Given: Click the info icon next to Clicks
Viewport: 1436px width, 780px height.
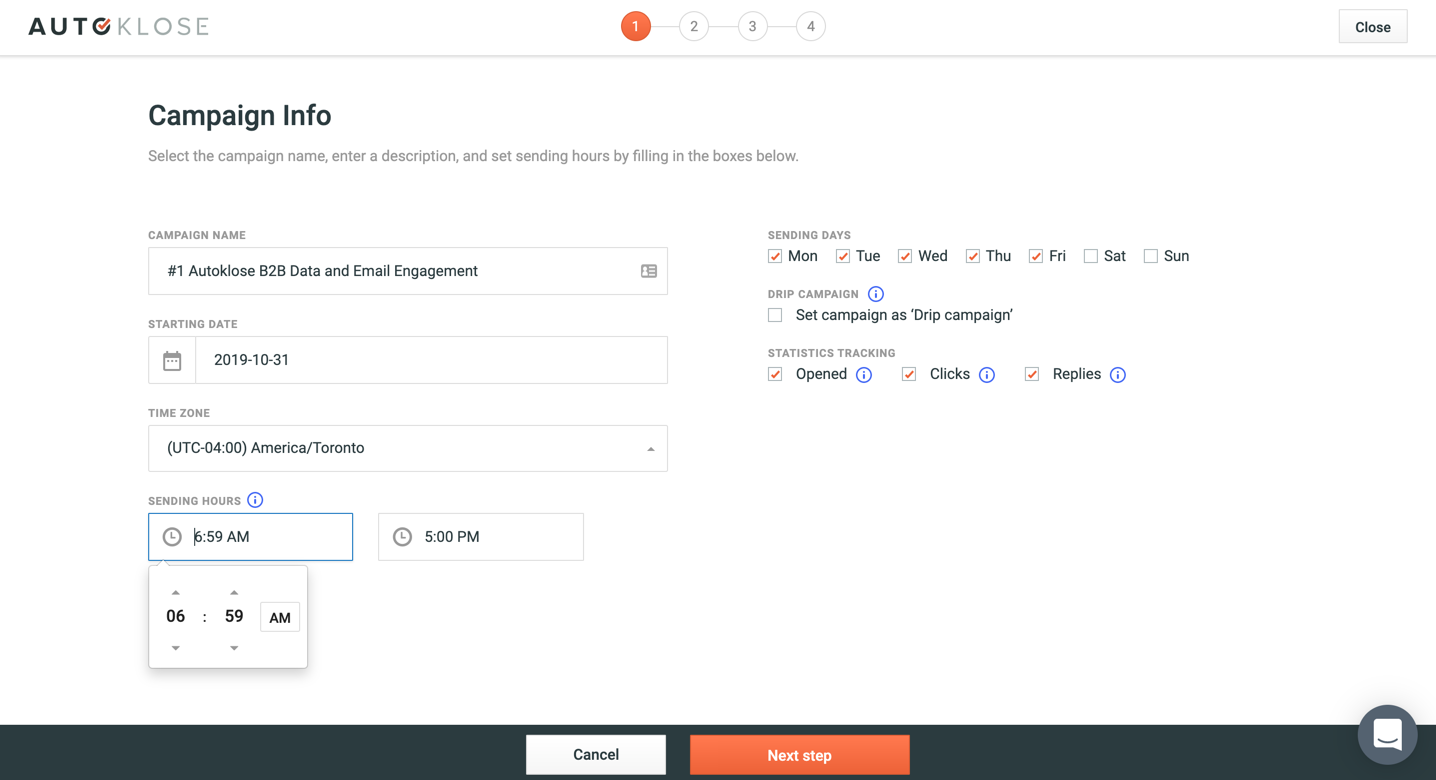Looking at the screenshot, I should click(x=987, y=375).
